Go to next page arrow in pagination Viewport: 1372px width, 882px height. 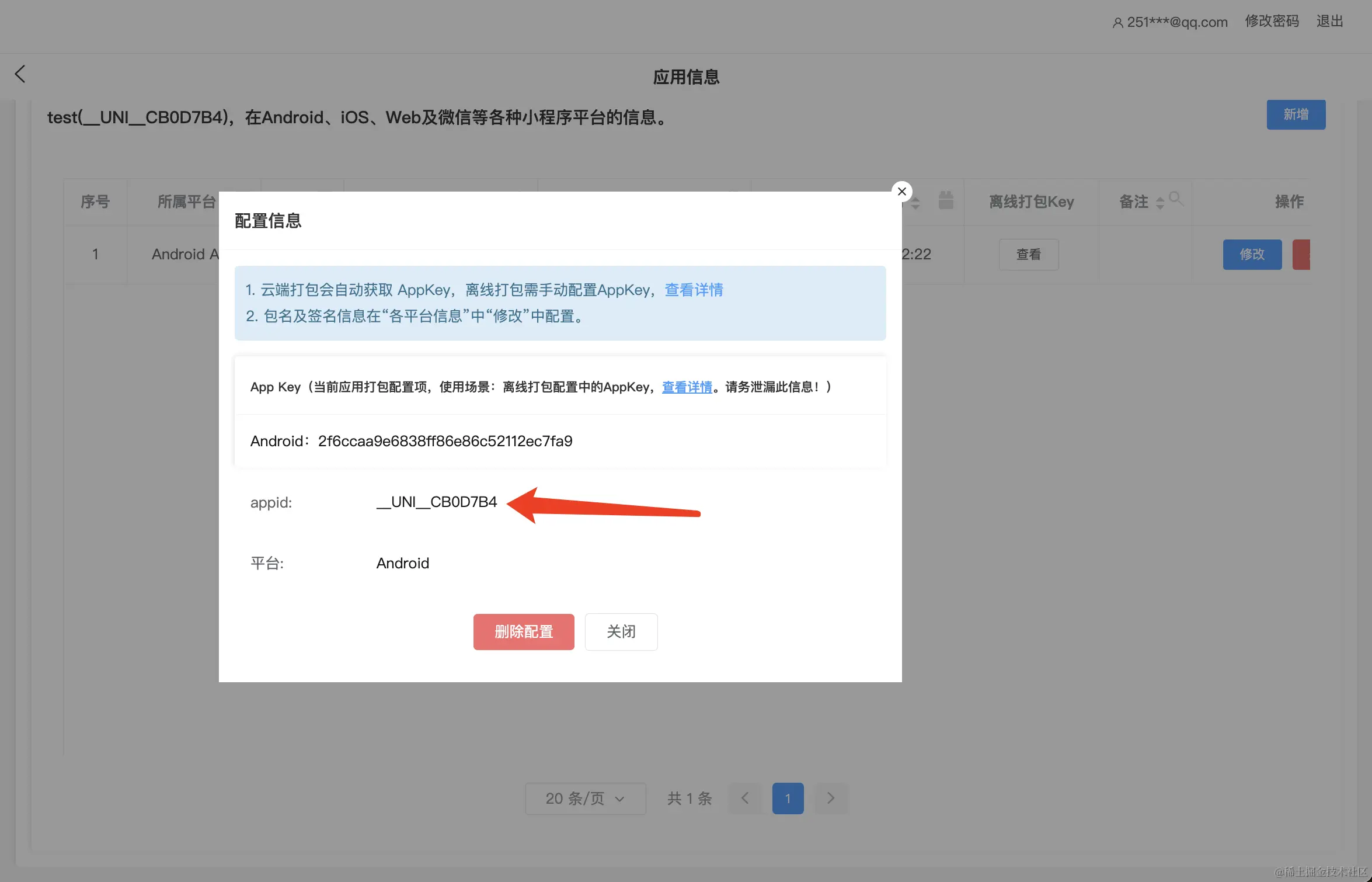point(831,798)
